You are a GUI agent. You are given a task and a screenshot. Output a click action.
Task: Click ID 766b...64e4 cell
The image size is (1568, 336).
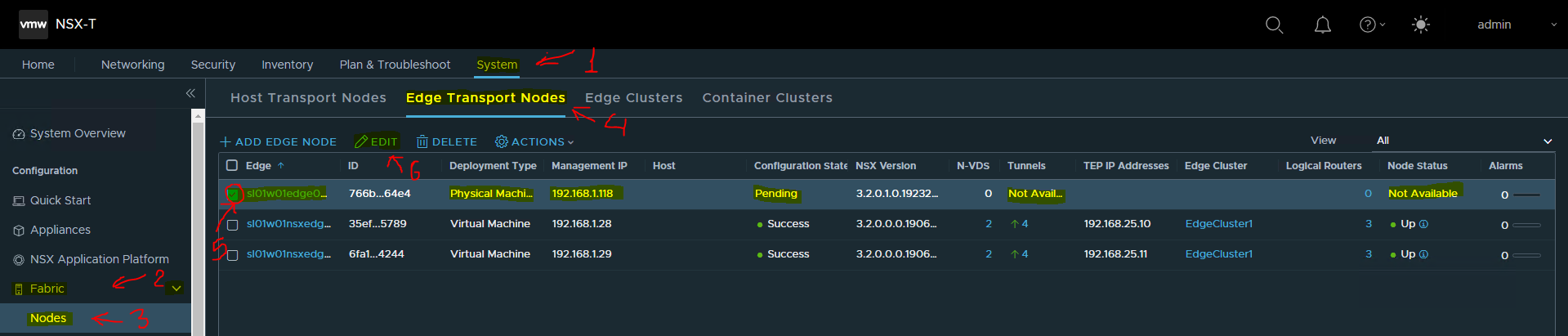[x=379, y=194]
